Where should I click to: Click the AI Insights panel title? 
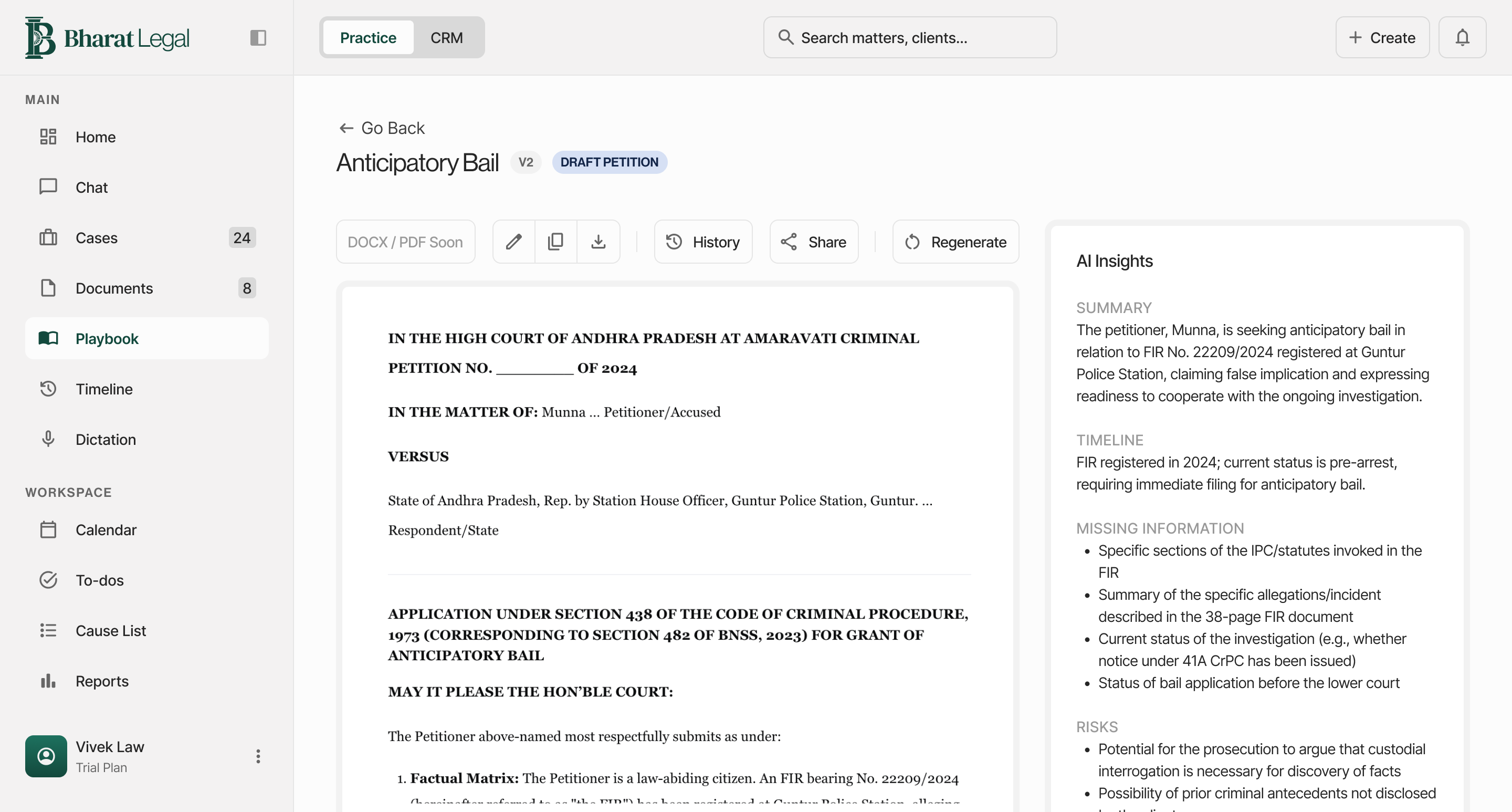click(x=1114, y=261)
